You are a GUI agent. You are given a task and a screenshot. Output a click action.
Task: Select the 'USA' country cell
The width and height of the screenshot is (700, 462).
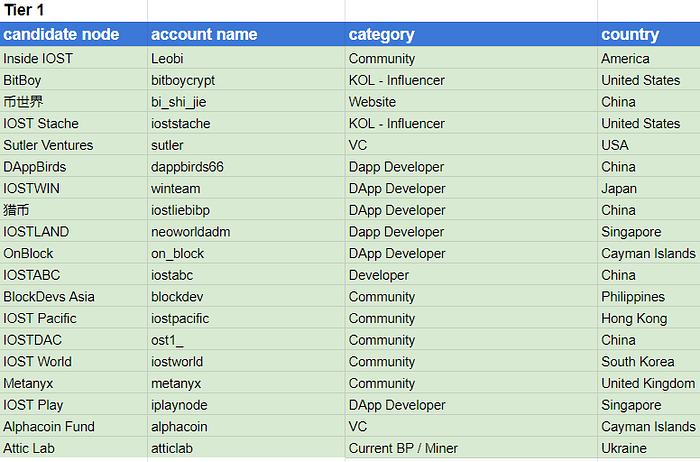[x=649, y=145]
